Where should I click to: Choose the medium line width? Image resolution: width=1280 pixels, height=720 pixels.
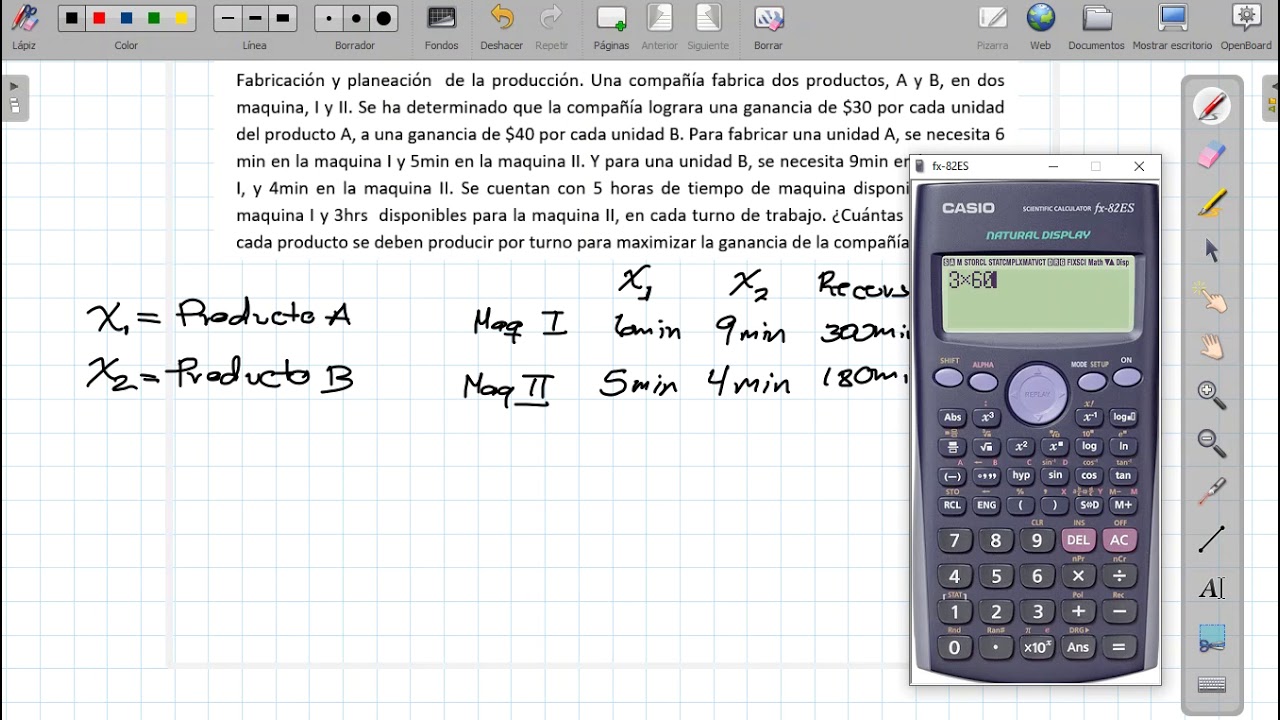tap(255, 18)
